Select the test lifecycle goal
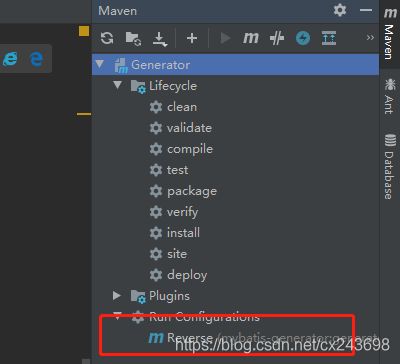The height and width of the screenshot is (364, 400). [178, 170]
